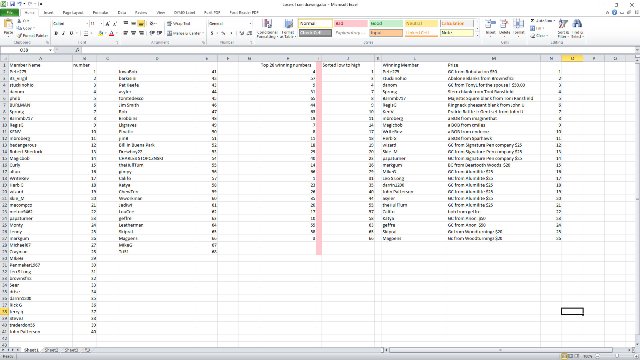Toggle Wrap Text for the cell
This screenshot has width=640, height=360.
point(179,24)
